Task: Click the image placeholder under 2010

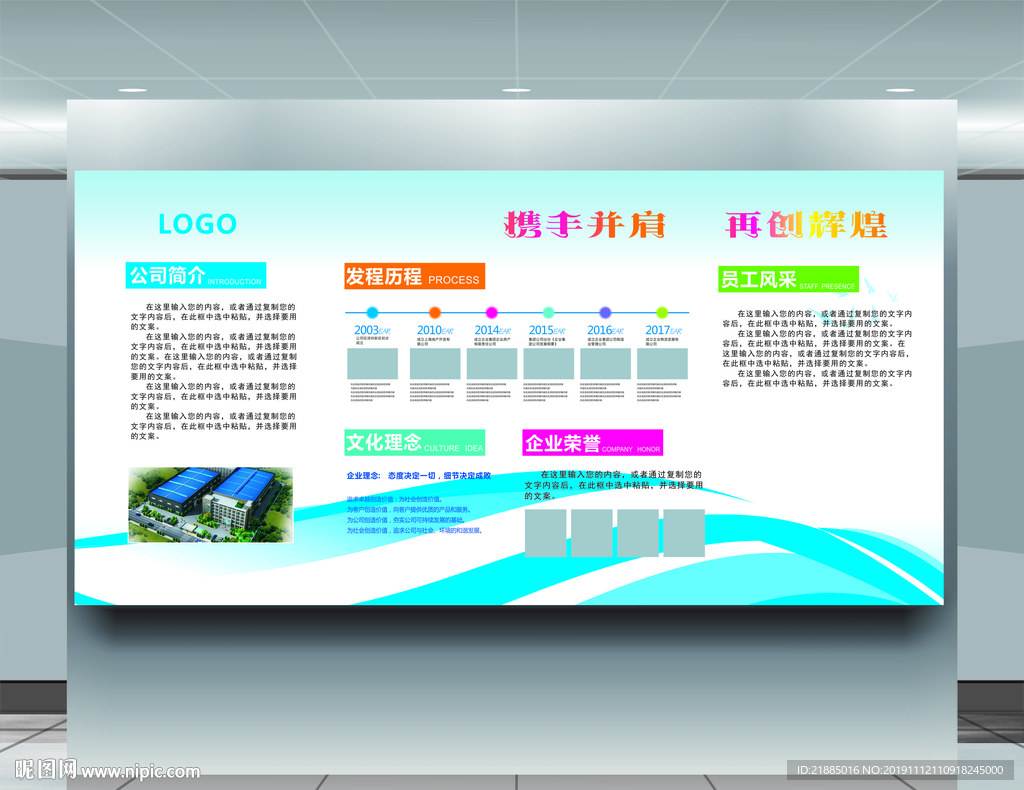Action: [x=435, y=364]
